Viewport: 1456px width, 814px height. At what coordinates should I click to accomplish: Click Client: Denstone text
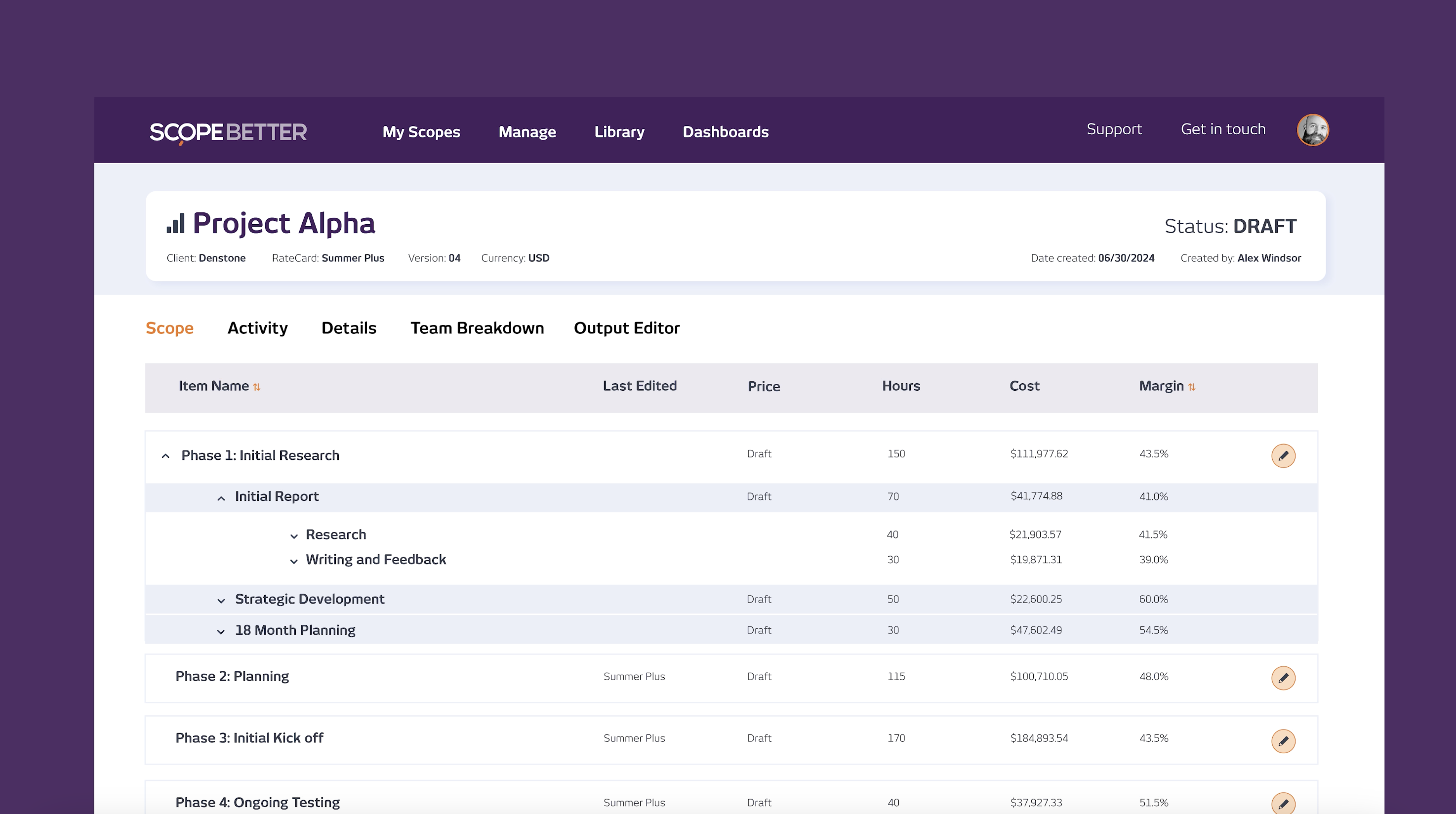pos(206,258)
